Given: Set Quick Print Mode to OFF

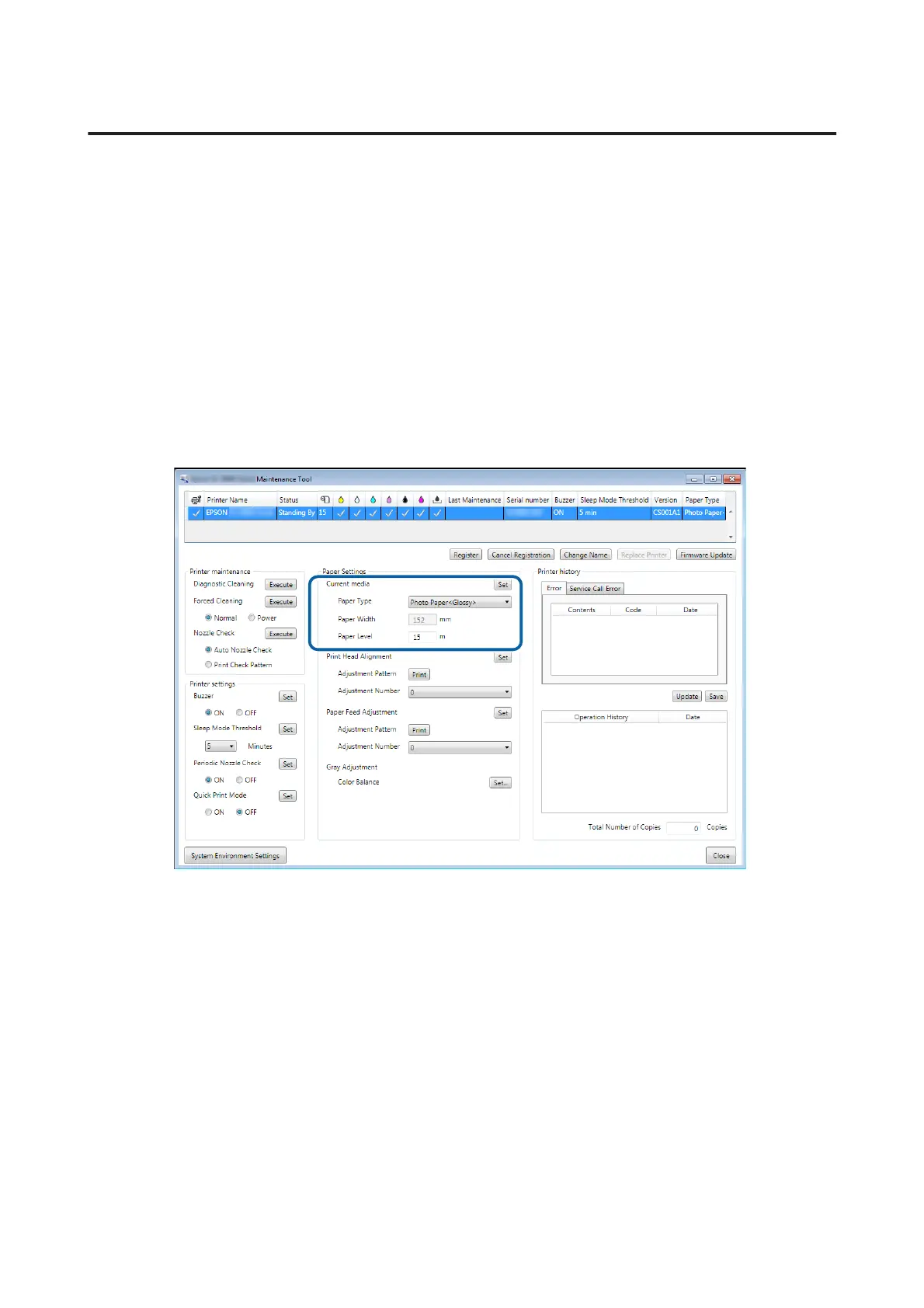Looking at the screenshot, I should coord(240,812).
